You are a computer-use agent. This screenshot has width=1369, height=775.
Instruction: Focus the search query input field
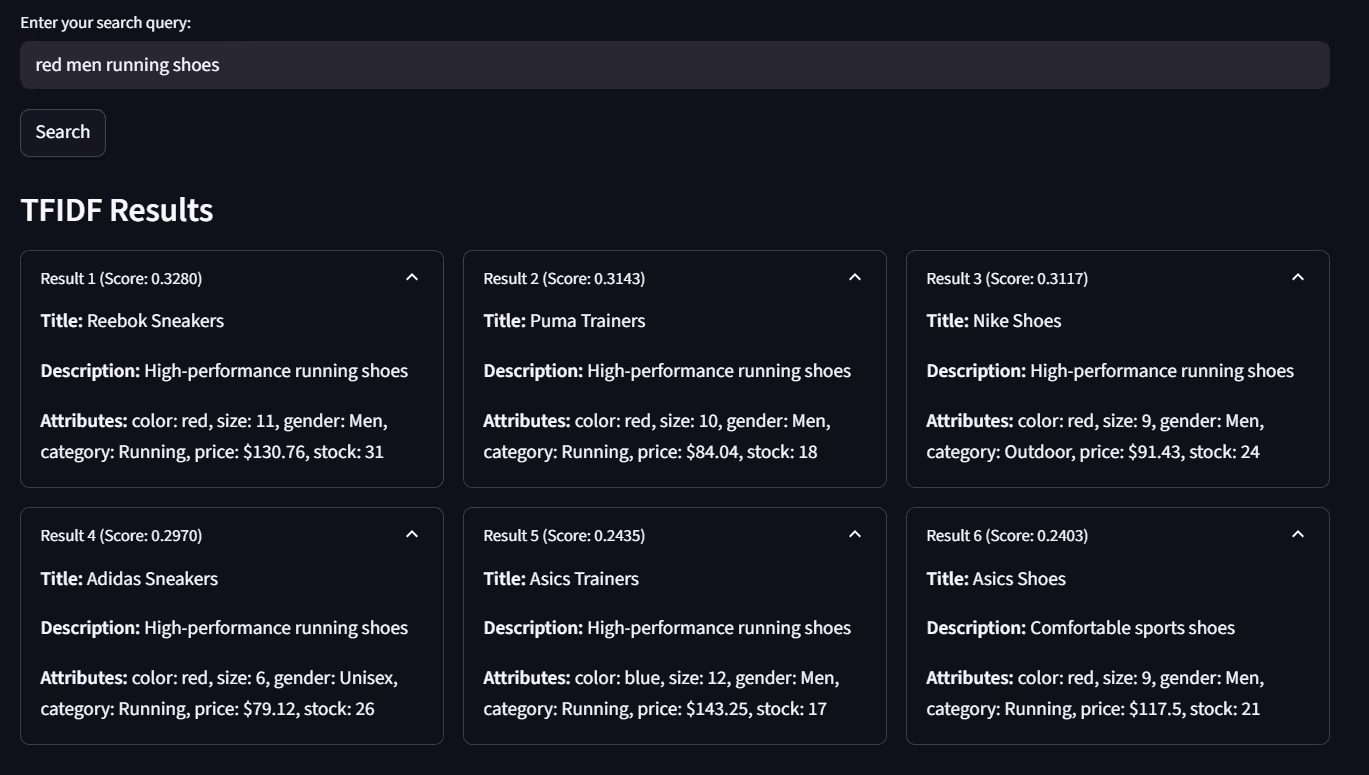click(x=675, y=65)
